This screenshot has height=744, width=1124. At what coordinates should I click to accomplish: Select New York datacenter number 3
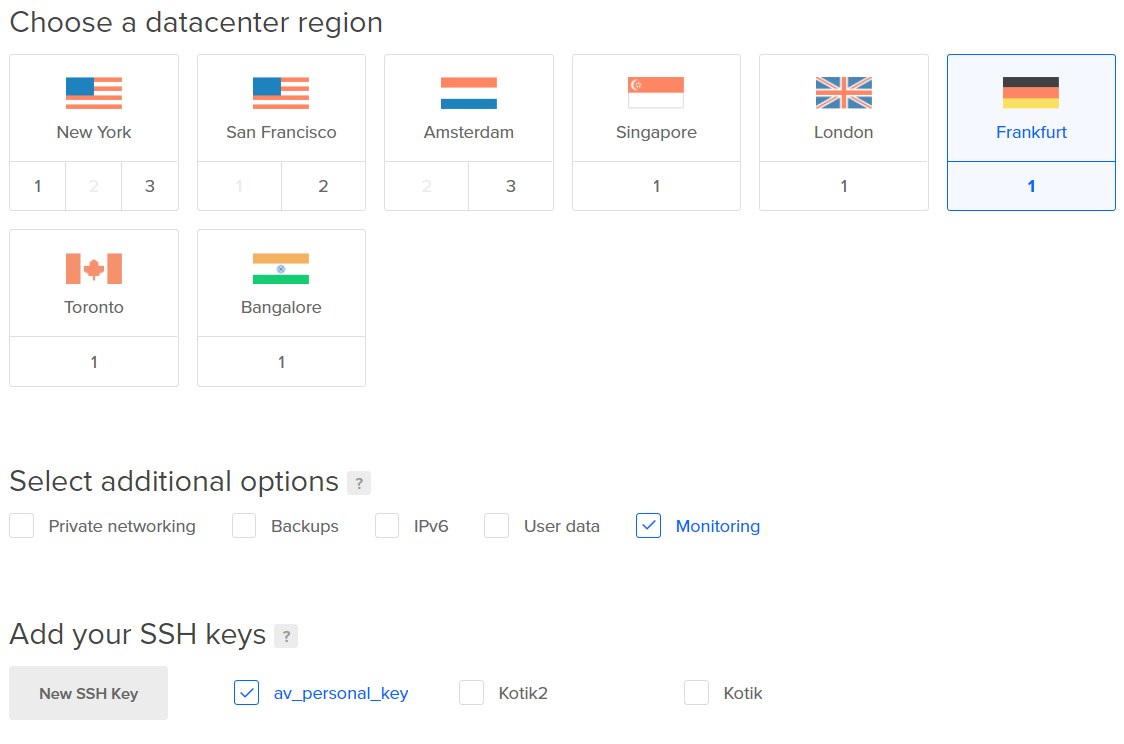150,186
